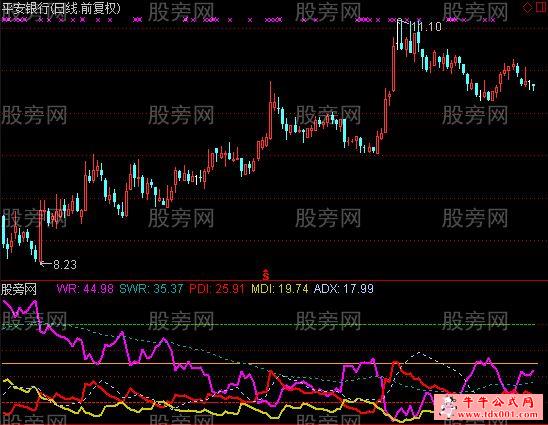
Task: Click the tall red candle at the price peak
Action: pyautogui.click(x=394, y=65)
